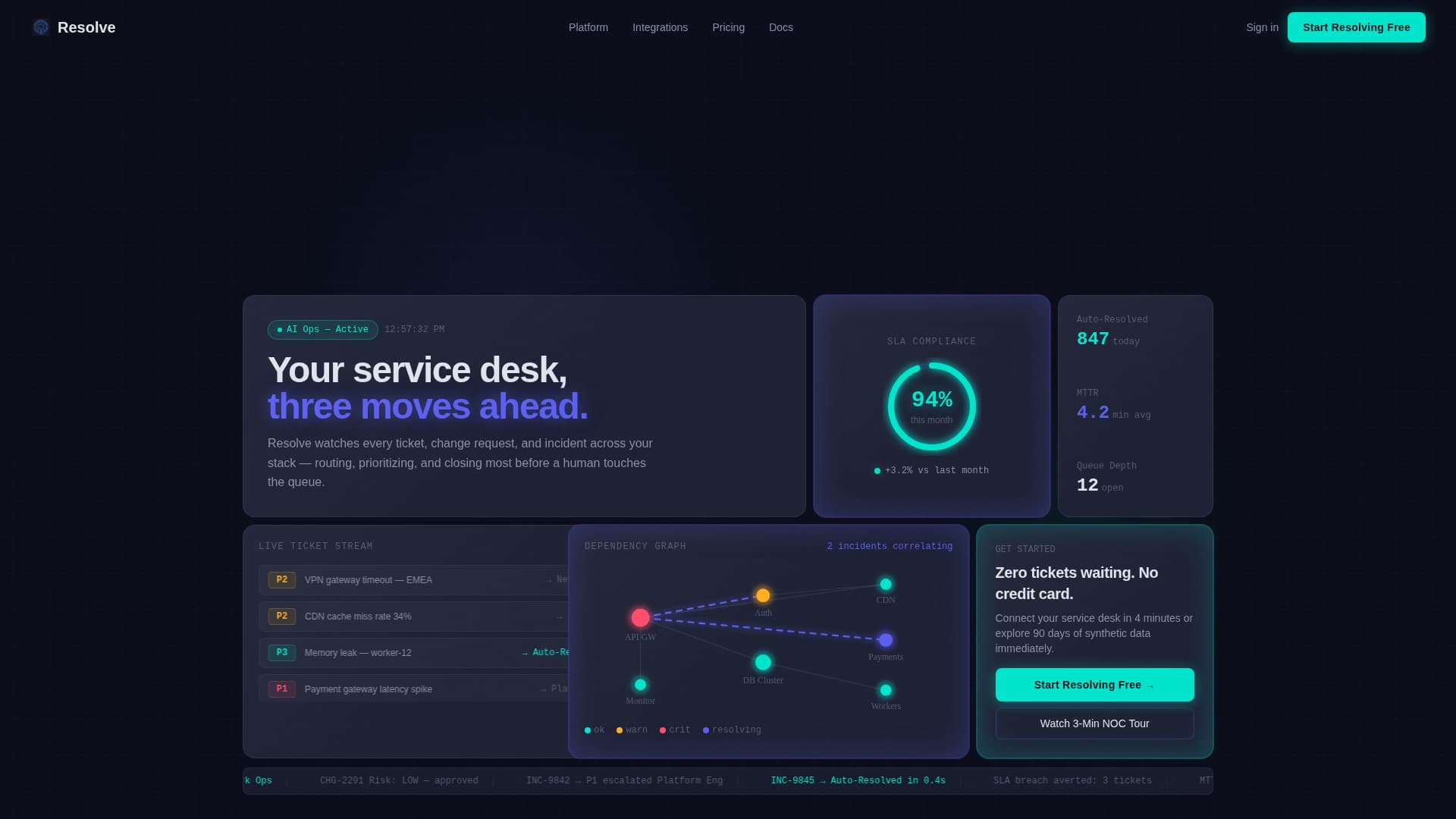The height and width of the screenshot is (819, 1456).
Task: Click the CHG-2291 Risk: LOW ticker entry
Action: [399, 780]
